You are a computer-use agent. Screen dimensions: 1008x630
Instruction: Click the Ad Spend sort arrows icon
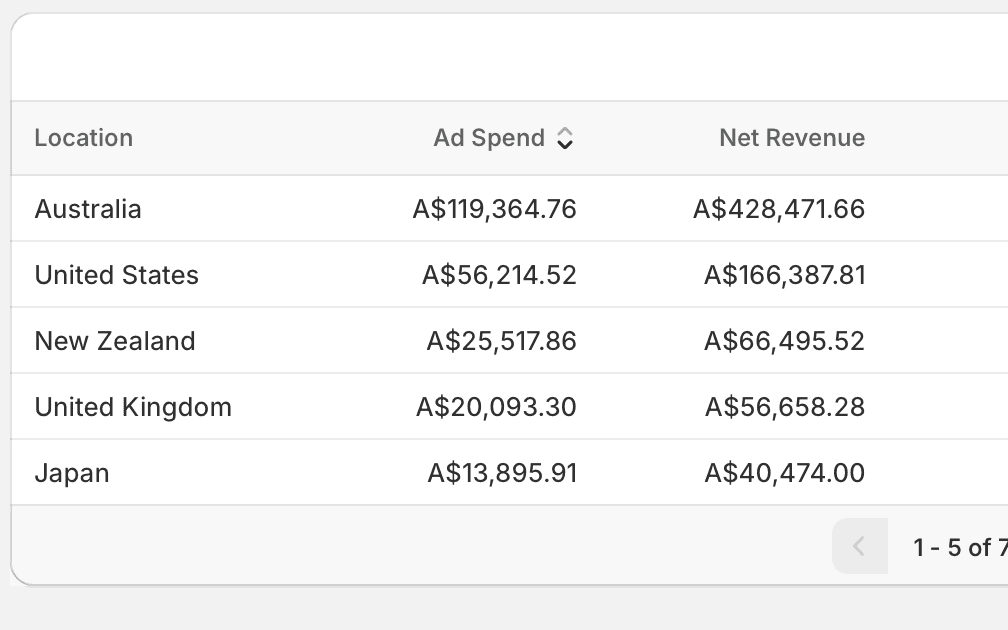(564, 138)
